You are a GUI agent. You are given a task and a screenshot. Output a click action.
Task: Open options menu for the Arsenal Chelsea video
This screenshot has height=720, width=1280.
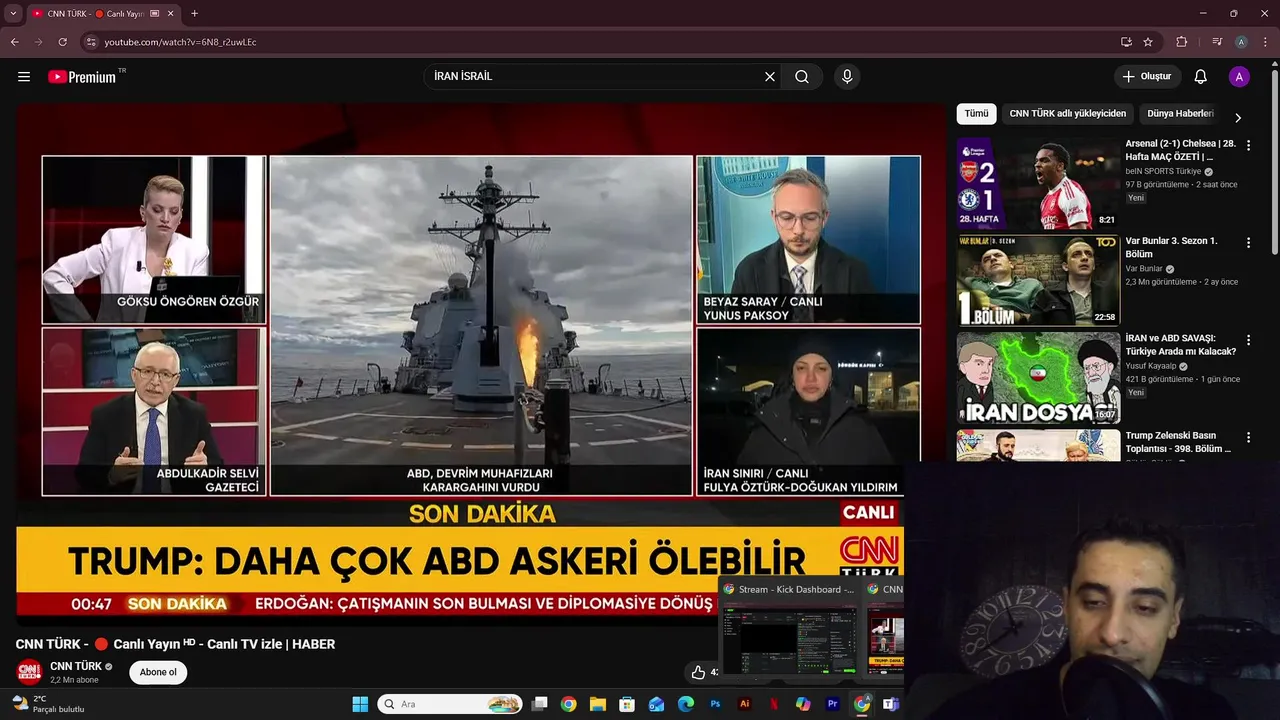click(x=1248, y=145)
